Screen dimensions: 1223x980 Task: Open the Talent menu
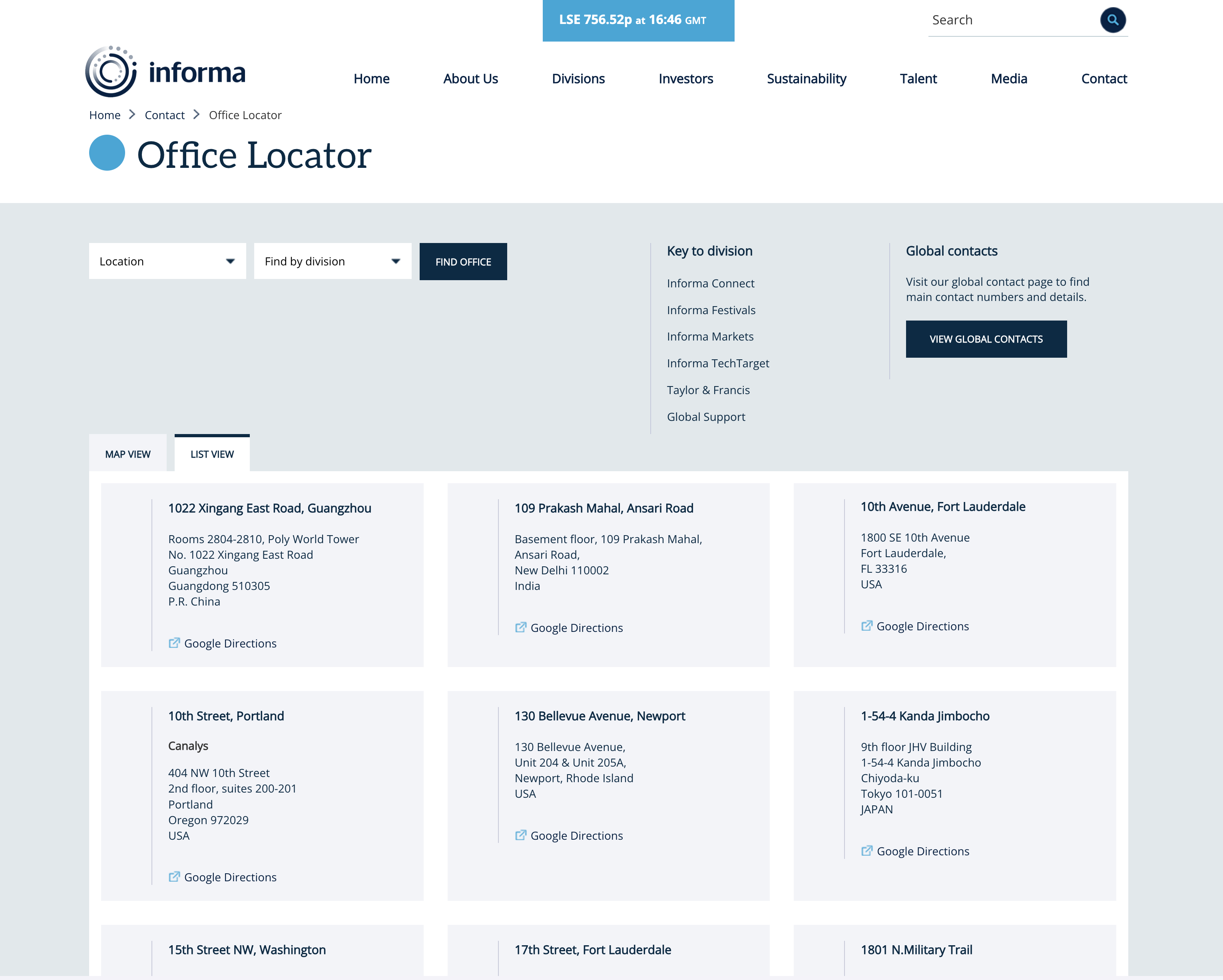click(918, 79)
